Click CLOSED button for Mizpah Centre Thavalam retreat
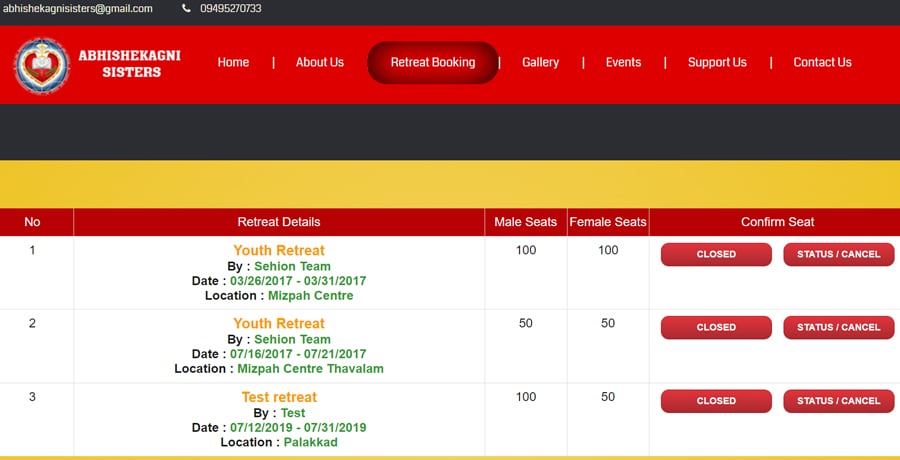The image size is (900, 460). point(716,328)
